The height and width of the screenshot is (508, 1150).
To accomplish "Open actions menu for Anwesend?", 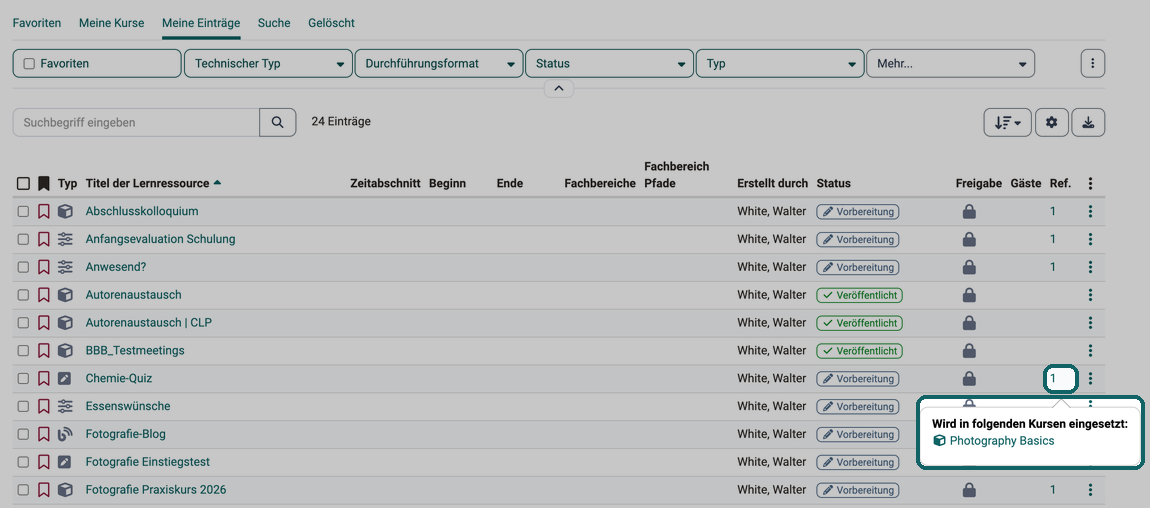I will click(1091, 268).
